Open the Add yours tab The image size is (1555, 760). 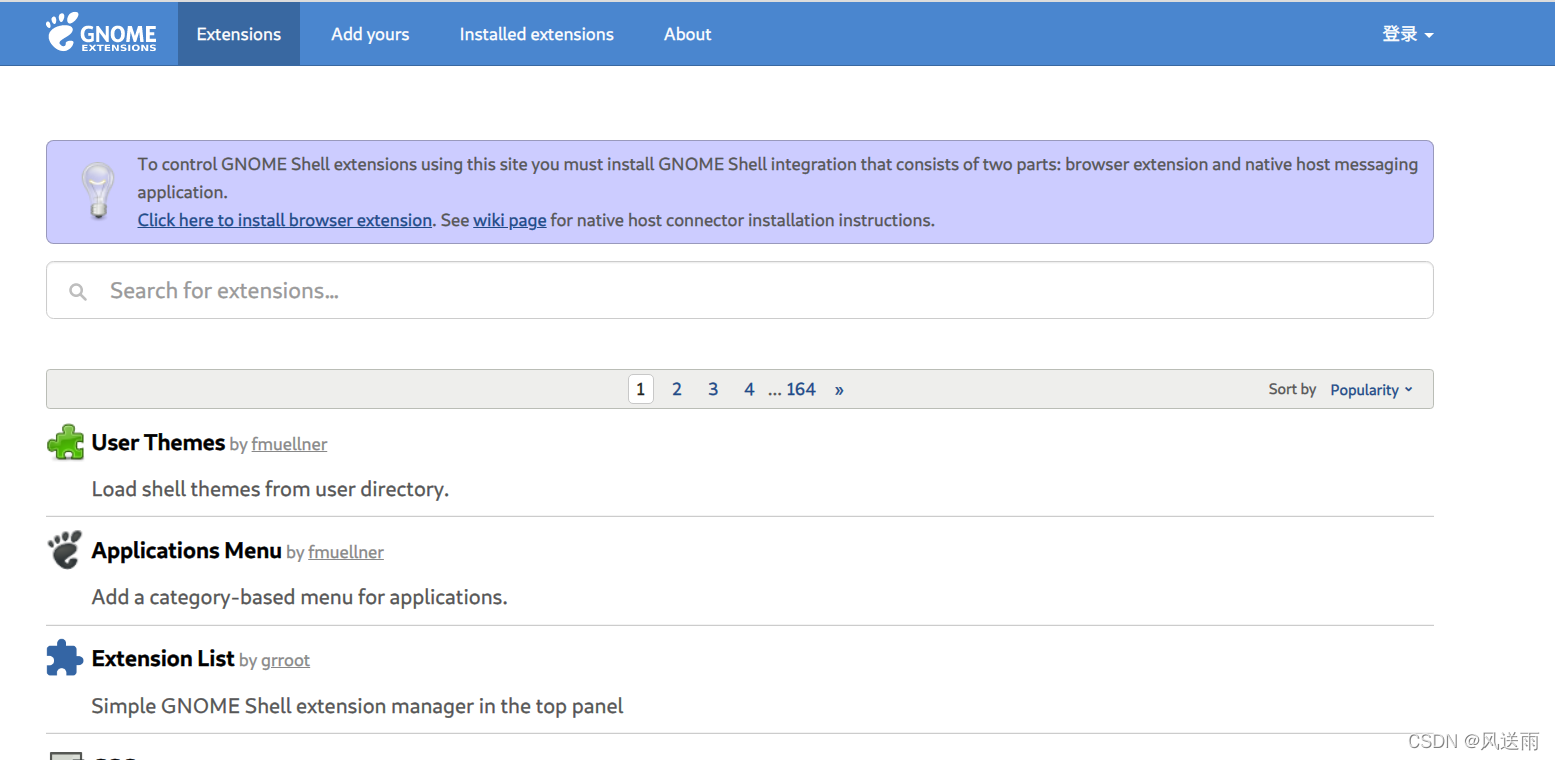[370, 34]
